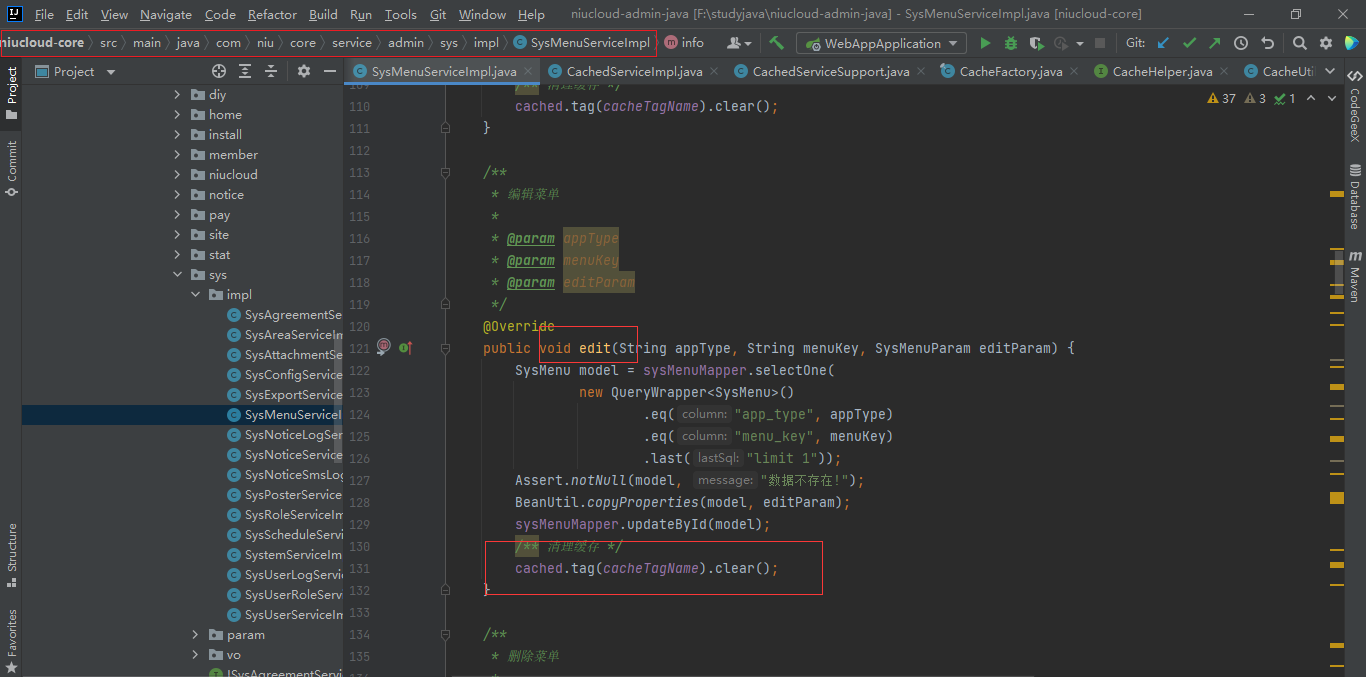The image size is (1366, 677).
Task: Collapse the sys folder in project tree
Action: click(x=178, y=275)
